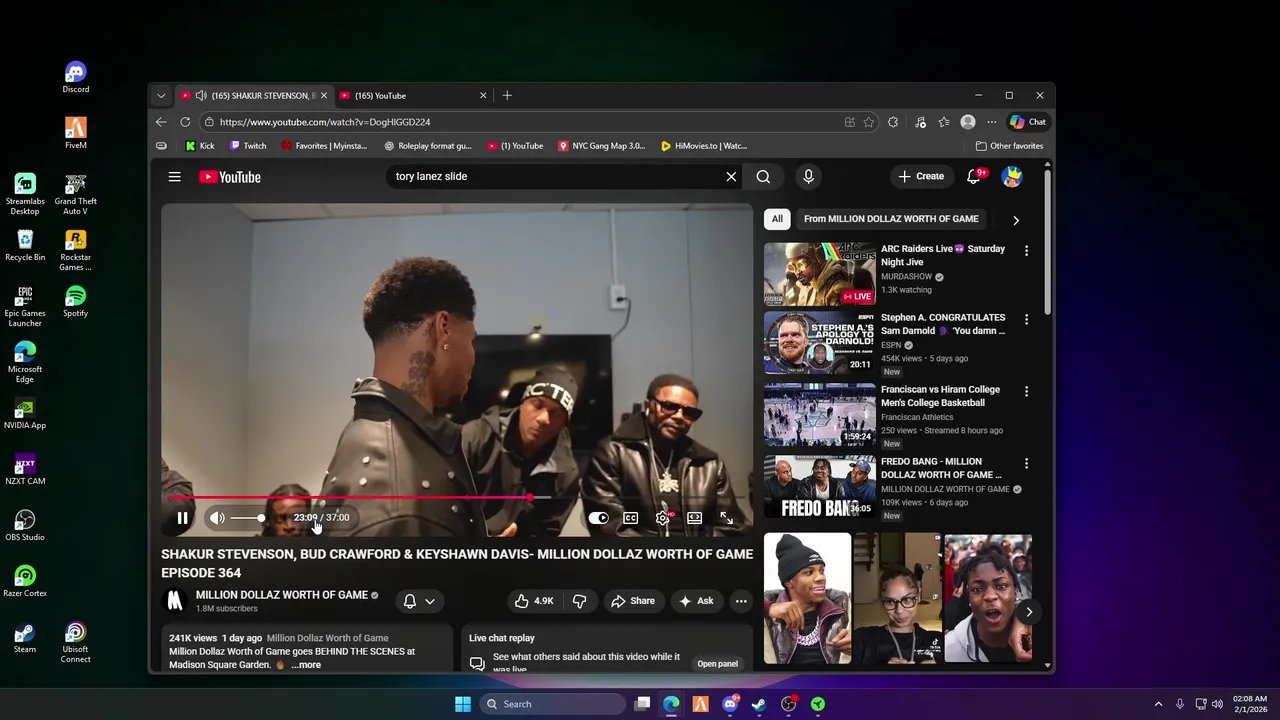Viewport: 1280px width, 720px height.
Task: Toggle closed captions
Action: (630, 518)
